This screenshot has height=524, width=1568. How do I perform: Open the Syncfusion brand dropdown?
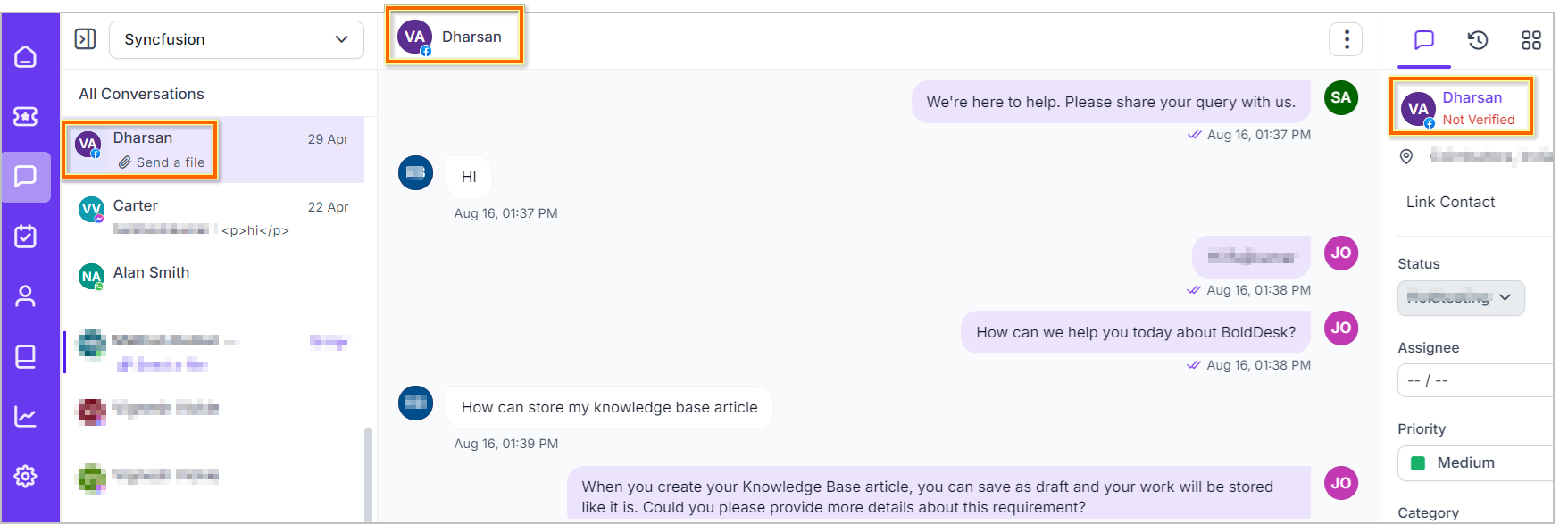click(237, 39)
